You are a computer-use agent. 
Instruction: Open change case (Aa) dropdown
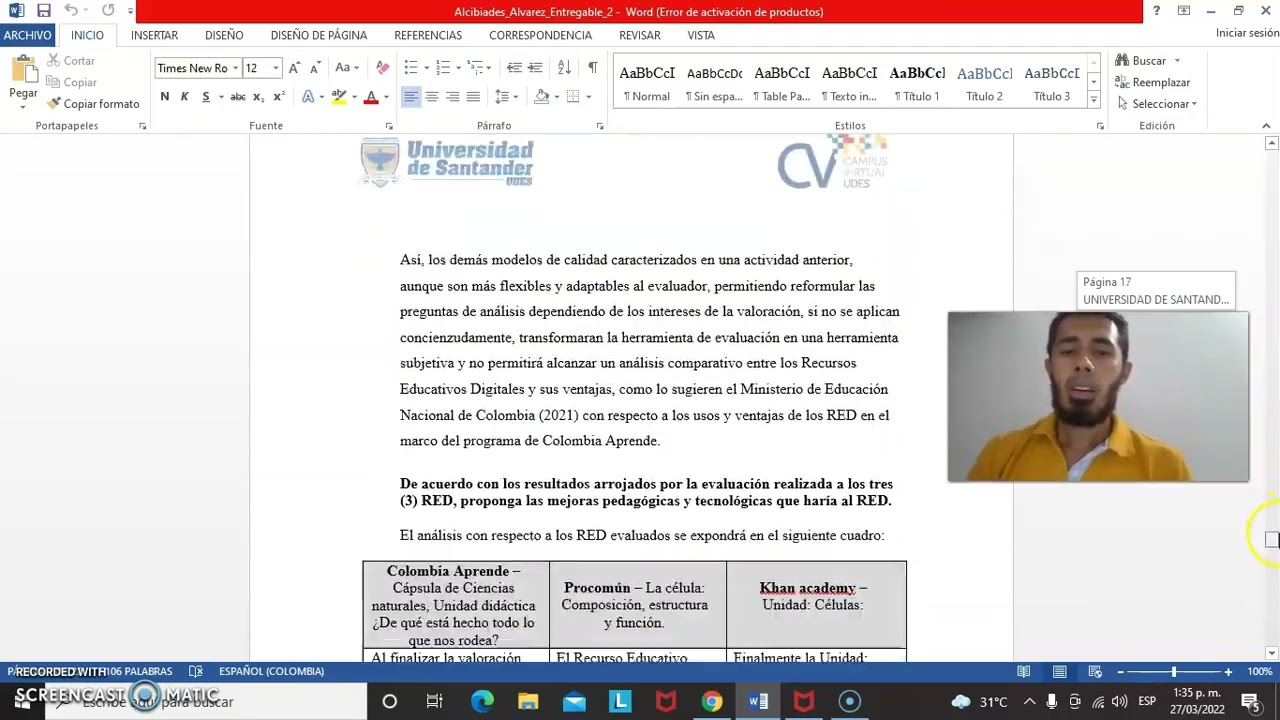pyautogui.click(x=346, y=68)
